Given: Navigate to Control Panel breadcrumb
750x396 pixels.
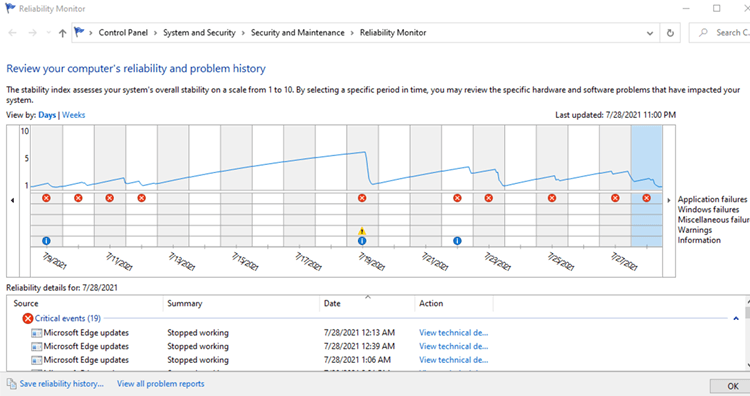Looking at the screenshot, I should point(123,33).
